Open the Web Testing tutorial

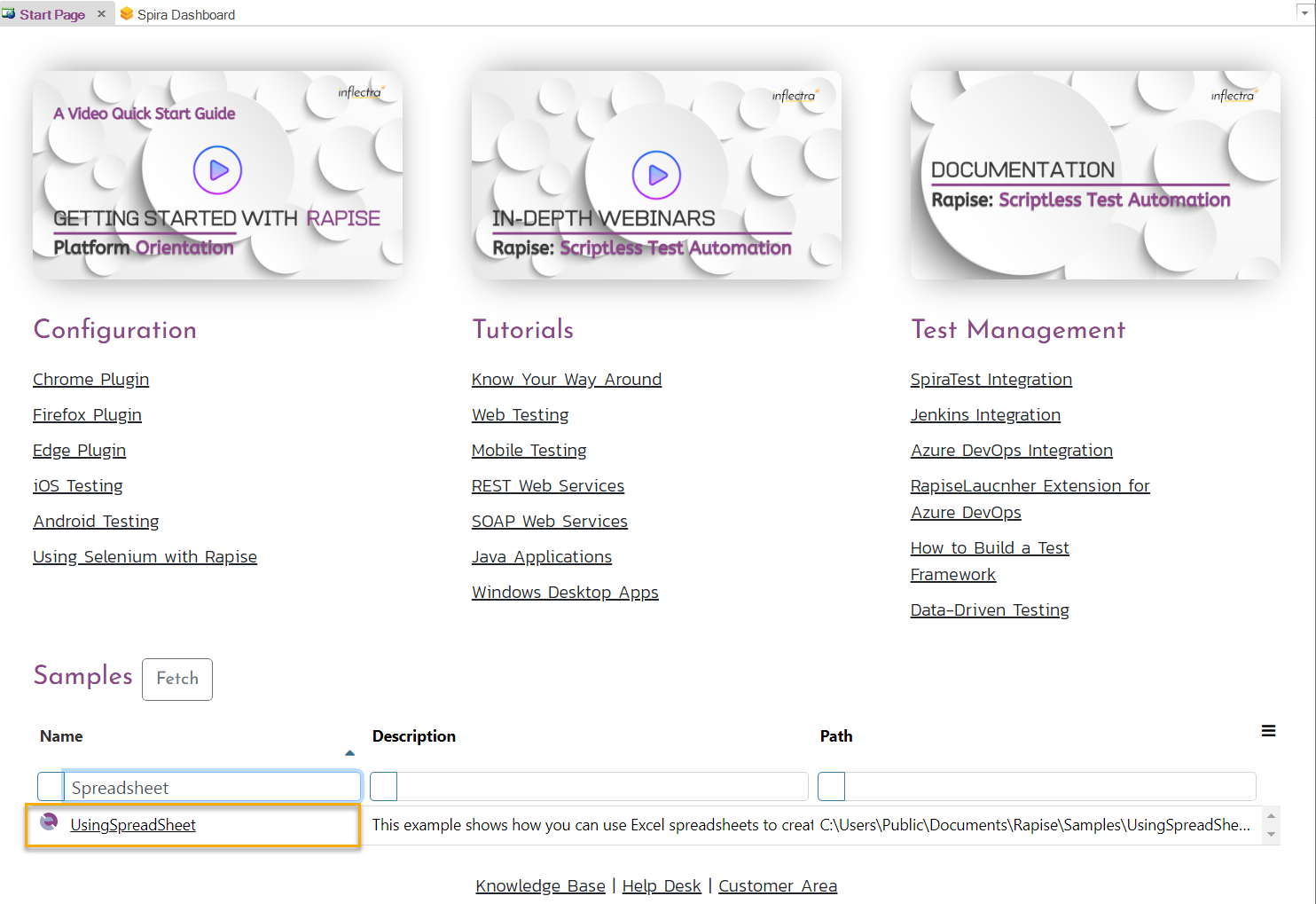point(520,415)
